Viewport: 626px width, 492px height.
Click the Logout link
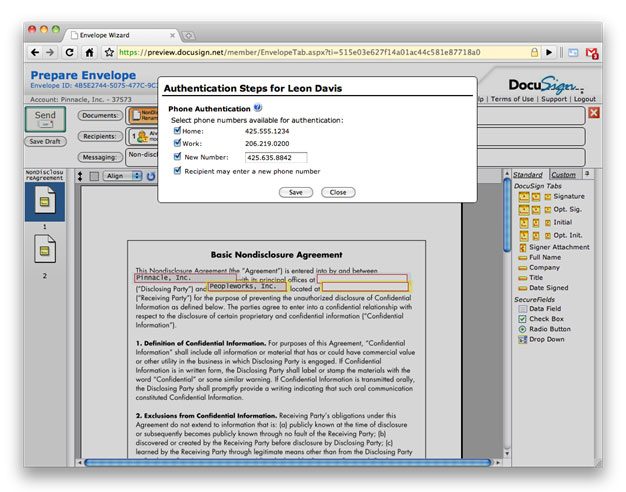(x=584, y=99)
